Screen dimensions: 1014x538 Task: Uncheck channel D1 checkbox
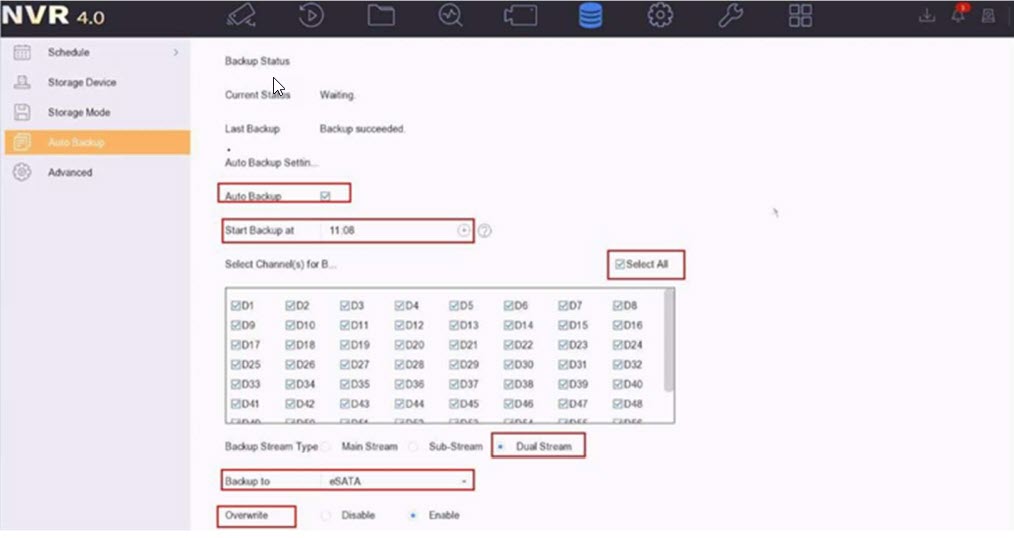click(235, 306)
